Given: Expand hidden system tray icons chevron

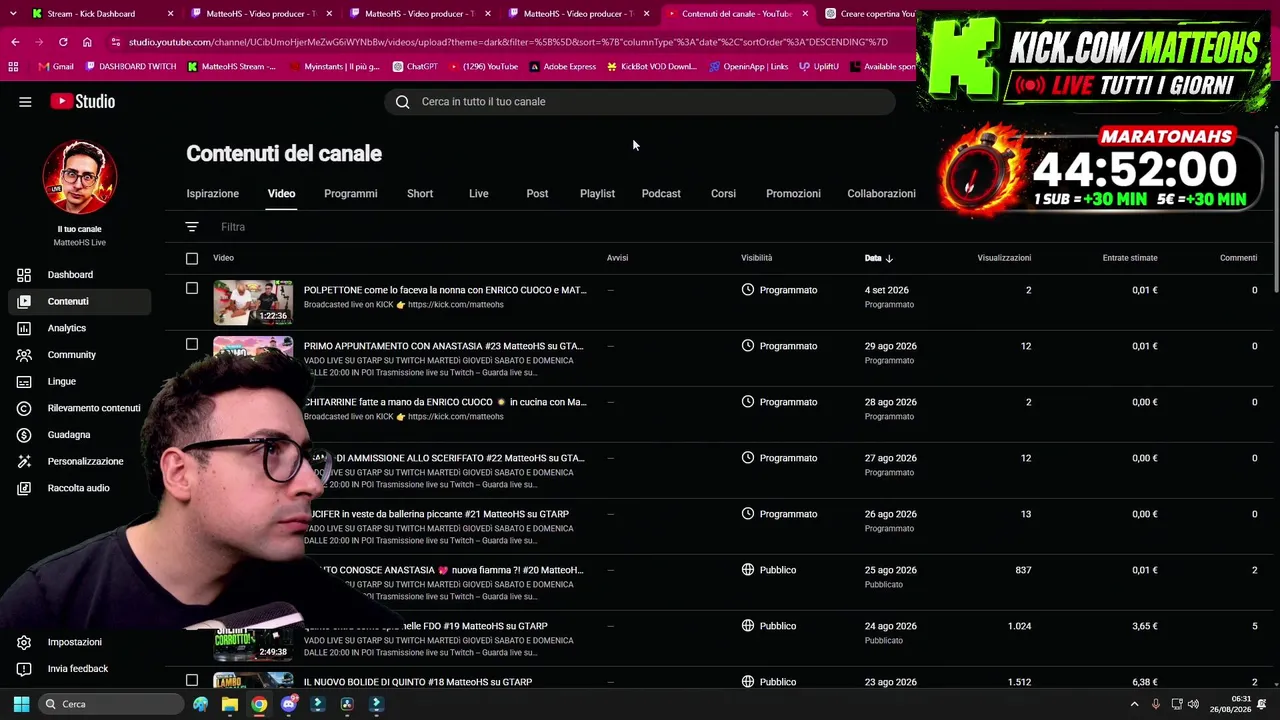Looking at the screenshot, I should point(1134,704).
